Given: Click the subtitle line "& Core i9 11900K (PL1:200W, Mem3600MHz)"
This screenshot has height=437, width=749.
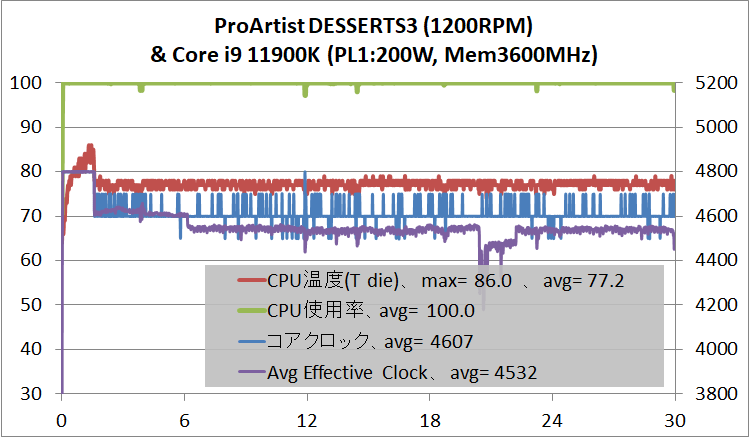Looking at the screenshot, I should [374, 55].
